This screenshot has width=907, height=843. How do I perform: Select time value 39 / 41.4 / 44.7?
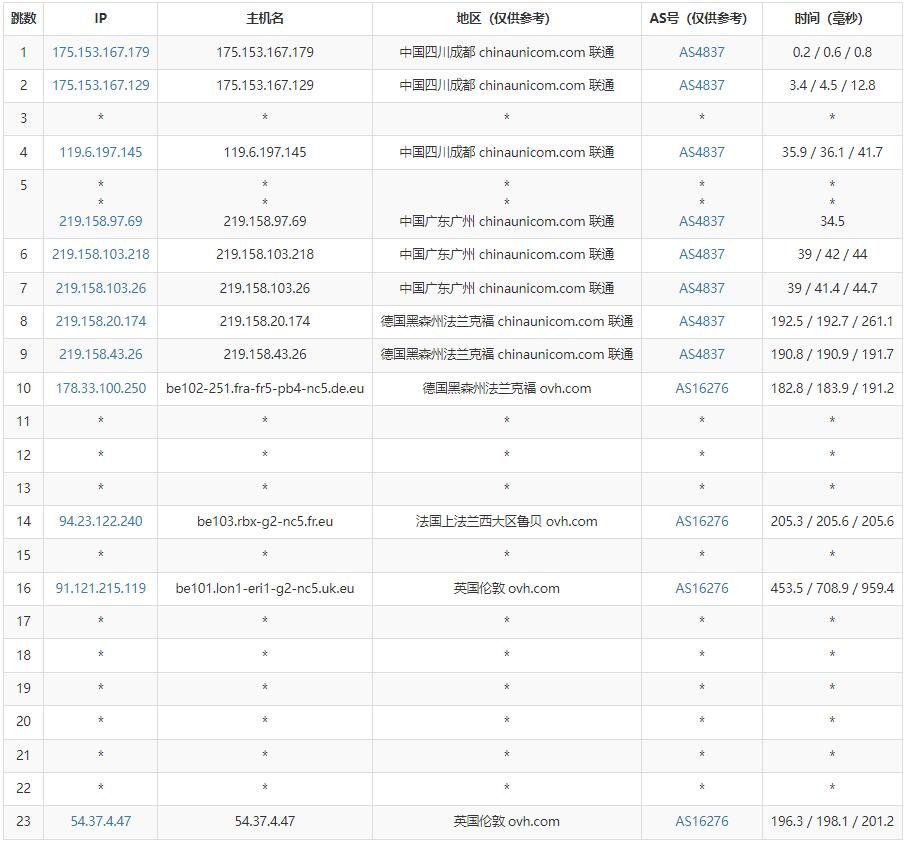pos(832,288)
